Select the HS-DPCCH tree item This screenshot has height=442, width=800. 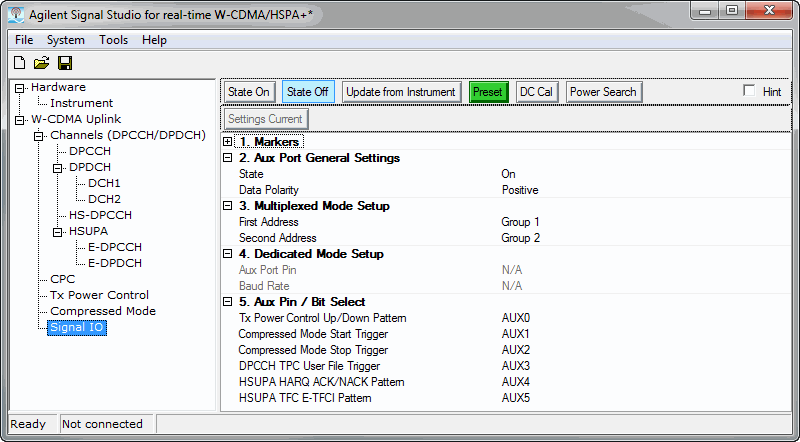pyautogui.click(x=100, y=215)
